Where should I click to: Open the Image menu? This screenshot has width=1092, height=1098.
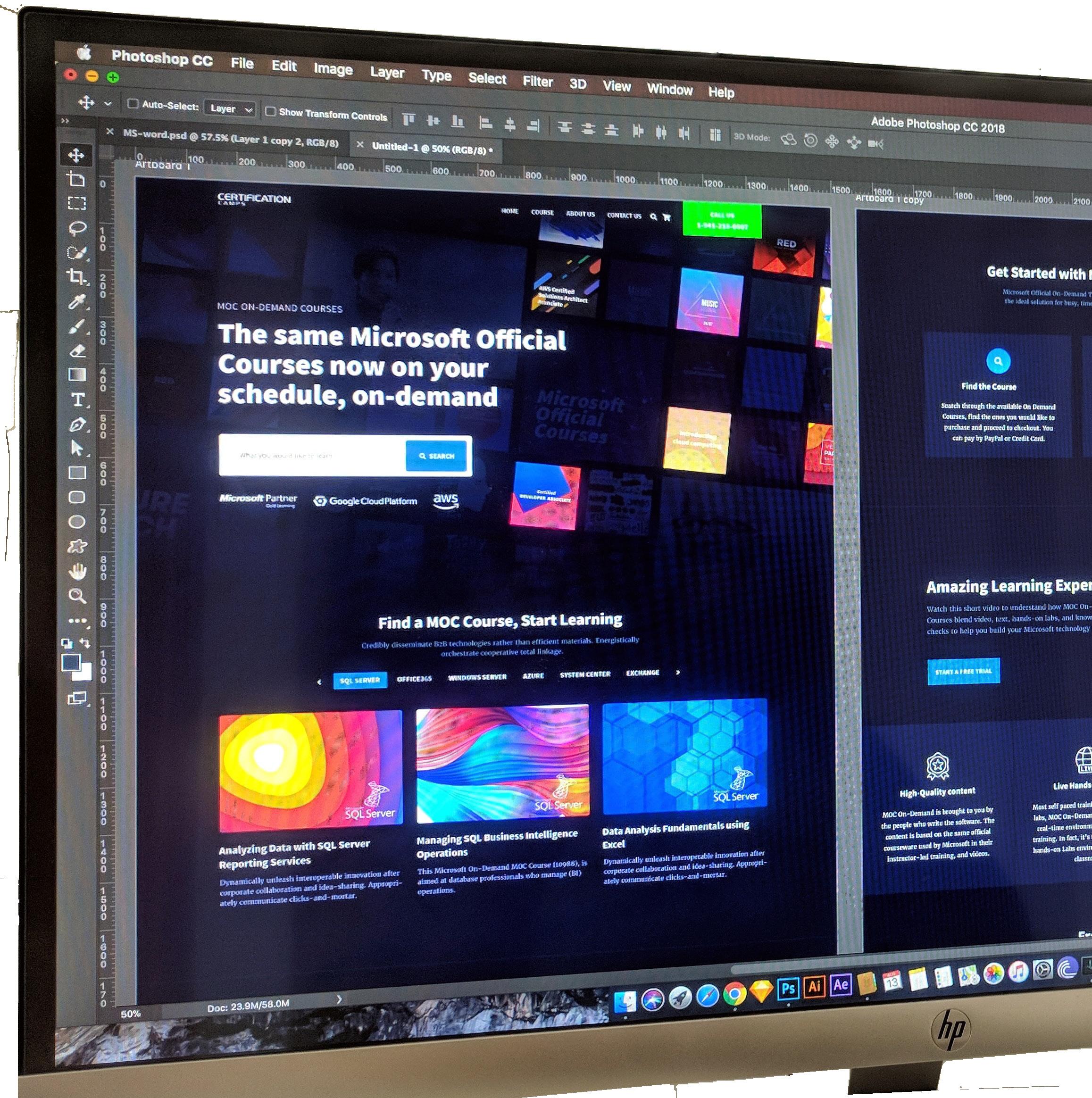[333, 69]
